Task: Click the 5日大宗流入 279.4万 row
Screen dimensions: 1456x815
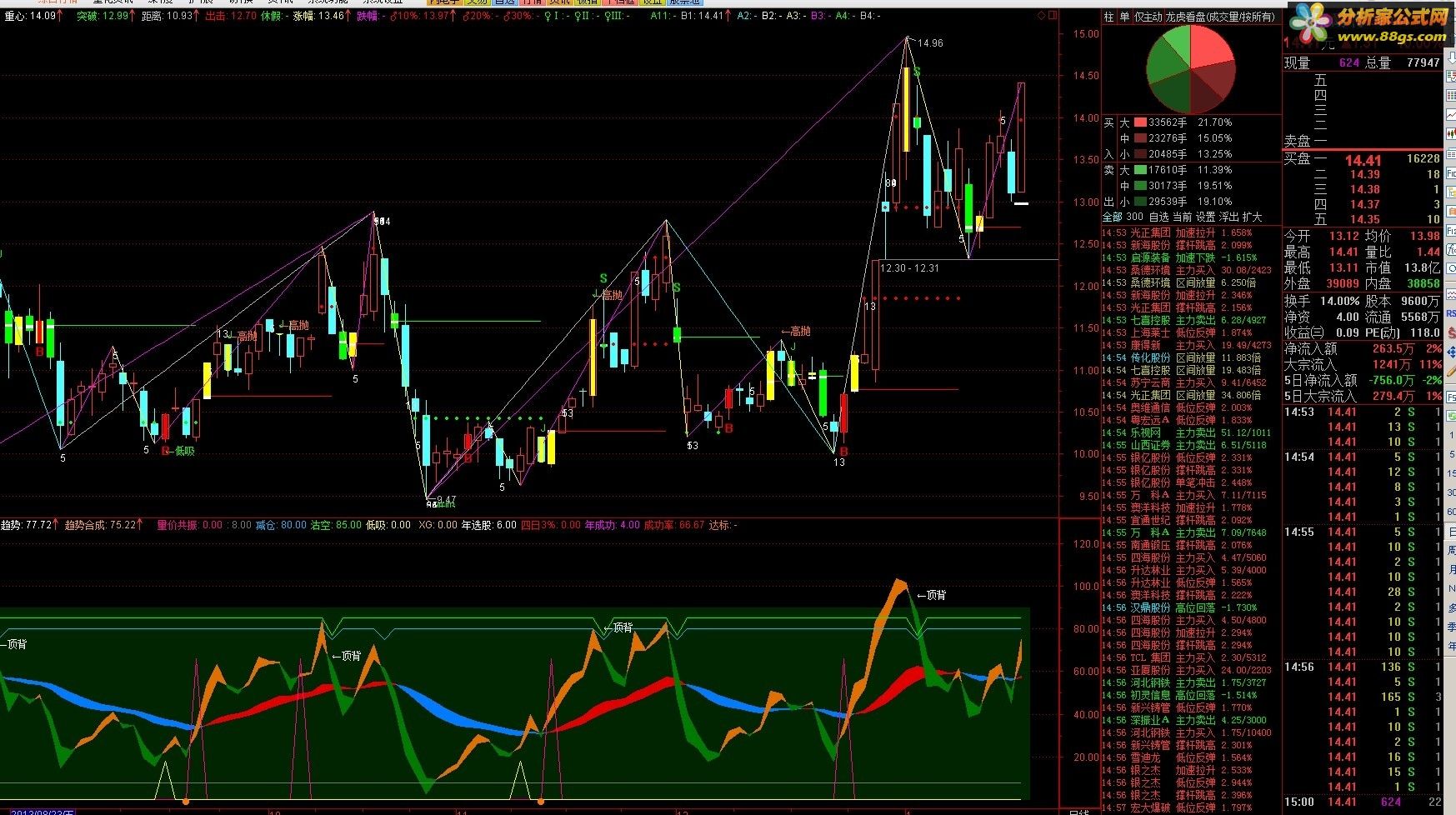Action: (1363, 396)
